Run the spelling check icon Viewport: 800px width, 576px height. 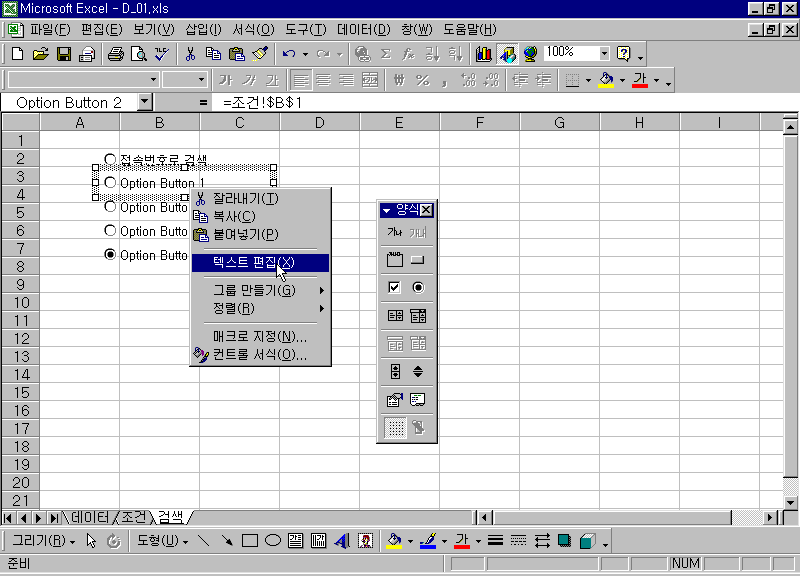[162, 54]
